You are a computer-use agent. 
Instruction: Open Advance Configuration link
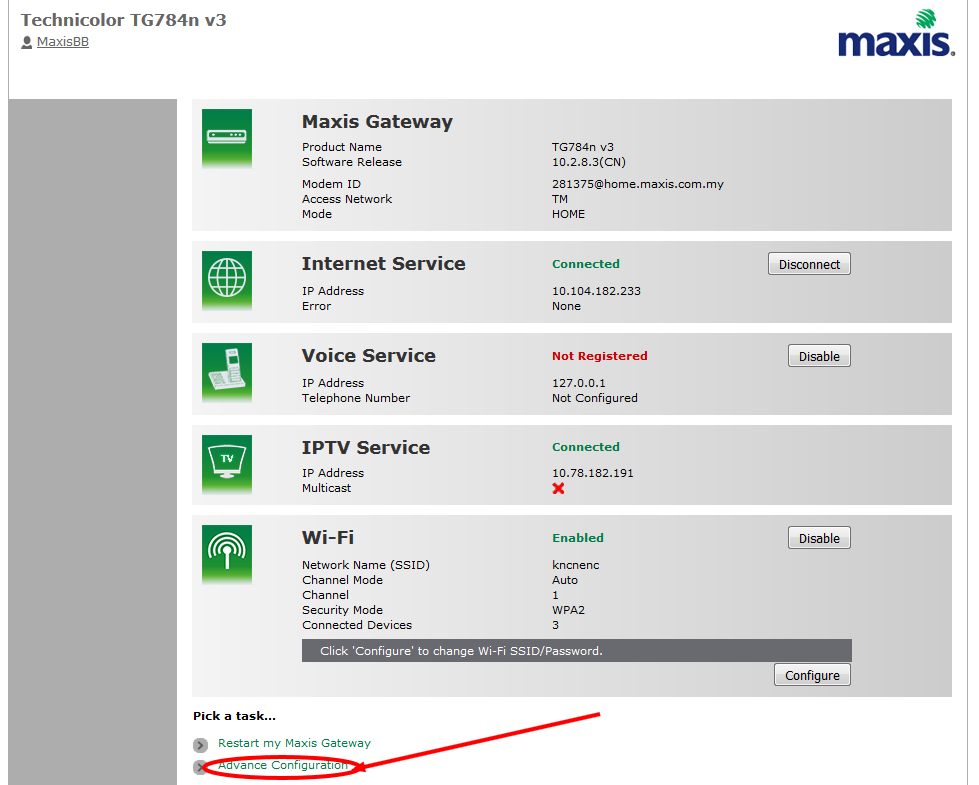pyautogui.click(x=283, y=765)
